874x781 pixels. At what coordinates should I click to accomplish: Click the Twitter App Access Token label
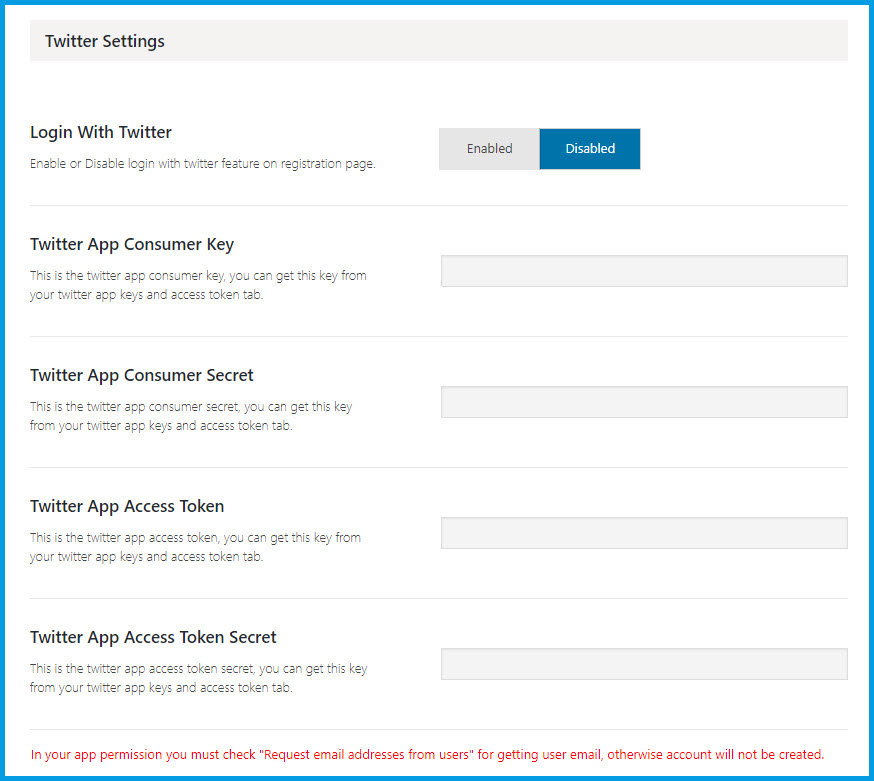[x=127, y=506]
